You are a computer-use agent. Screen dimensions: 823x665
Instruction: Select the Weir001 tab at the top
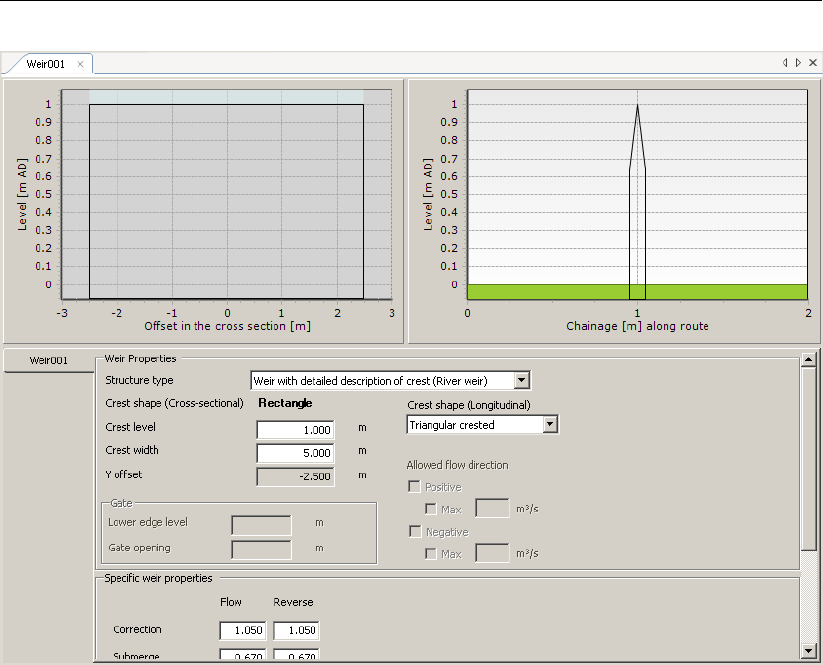tap(46, 64)
